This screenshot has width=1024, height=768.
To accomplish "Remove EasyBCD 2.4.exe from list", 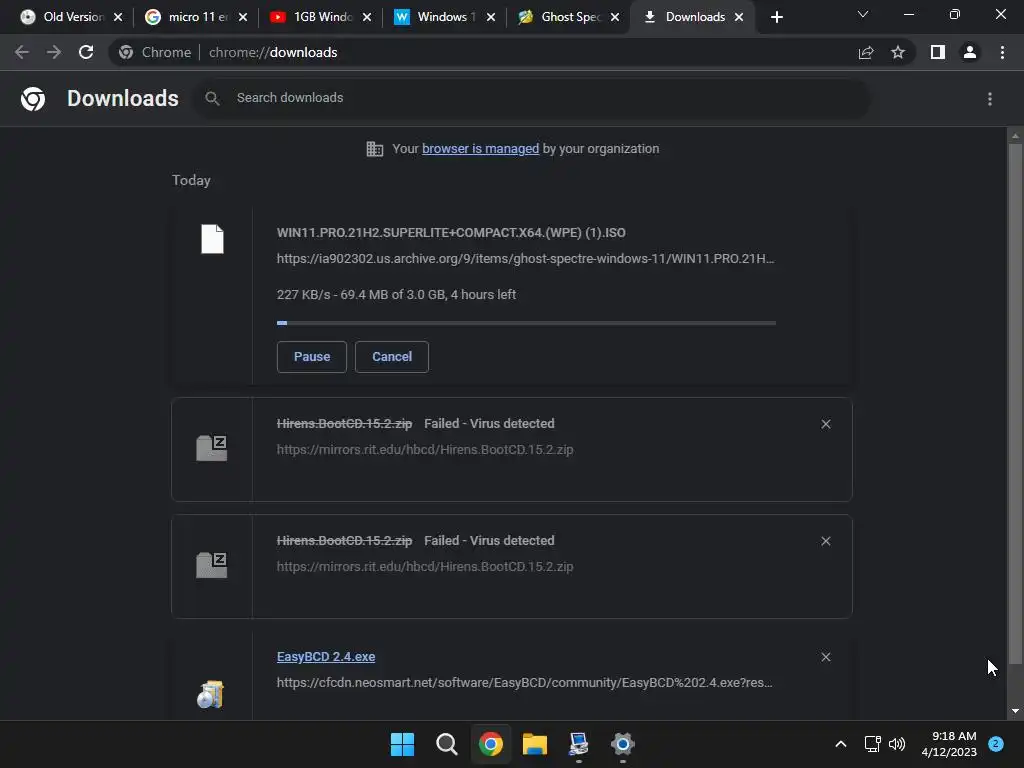I will click(x=825, y=657).
